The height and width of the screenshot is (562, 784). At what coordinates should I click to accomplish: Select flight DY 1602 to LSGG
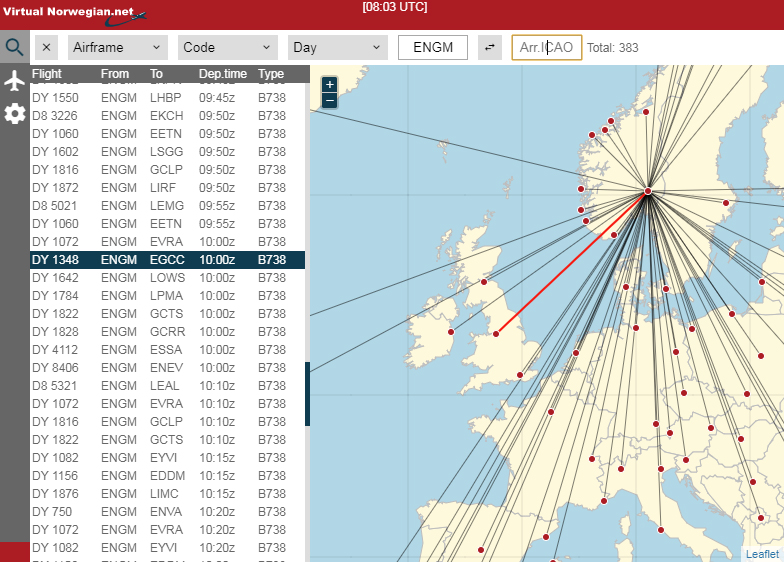tap(168, 152)
